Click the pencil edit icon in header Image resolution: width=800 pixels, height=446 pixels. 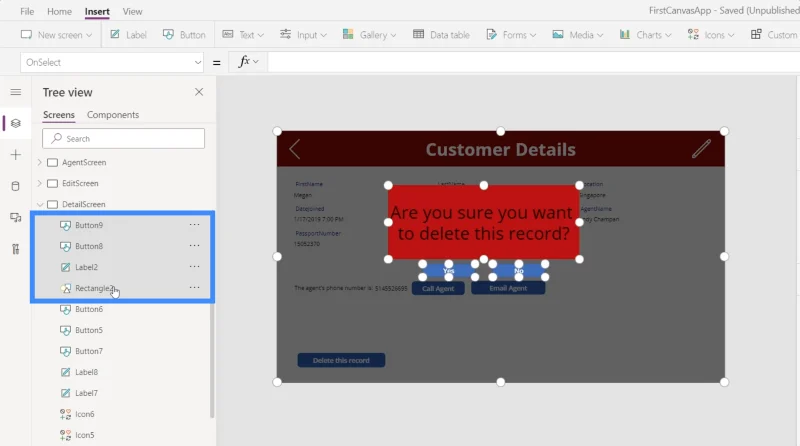(x=702, y=148)
